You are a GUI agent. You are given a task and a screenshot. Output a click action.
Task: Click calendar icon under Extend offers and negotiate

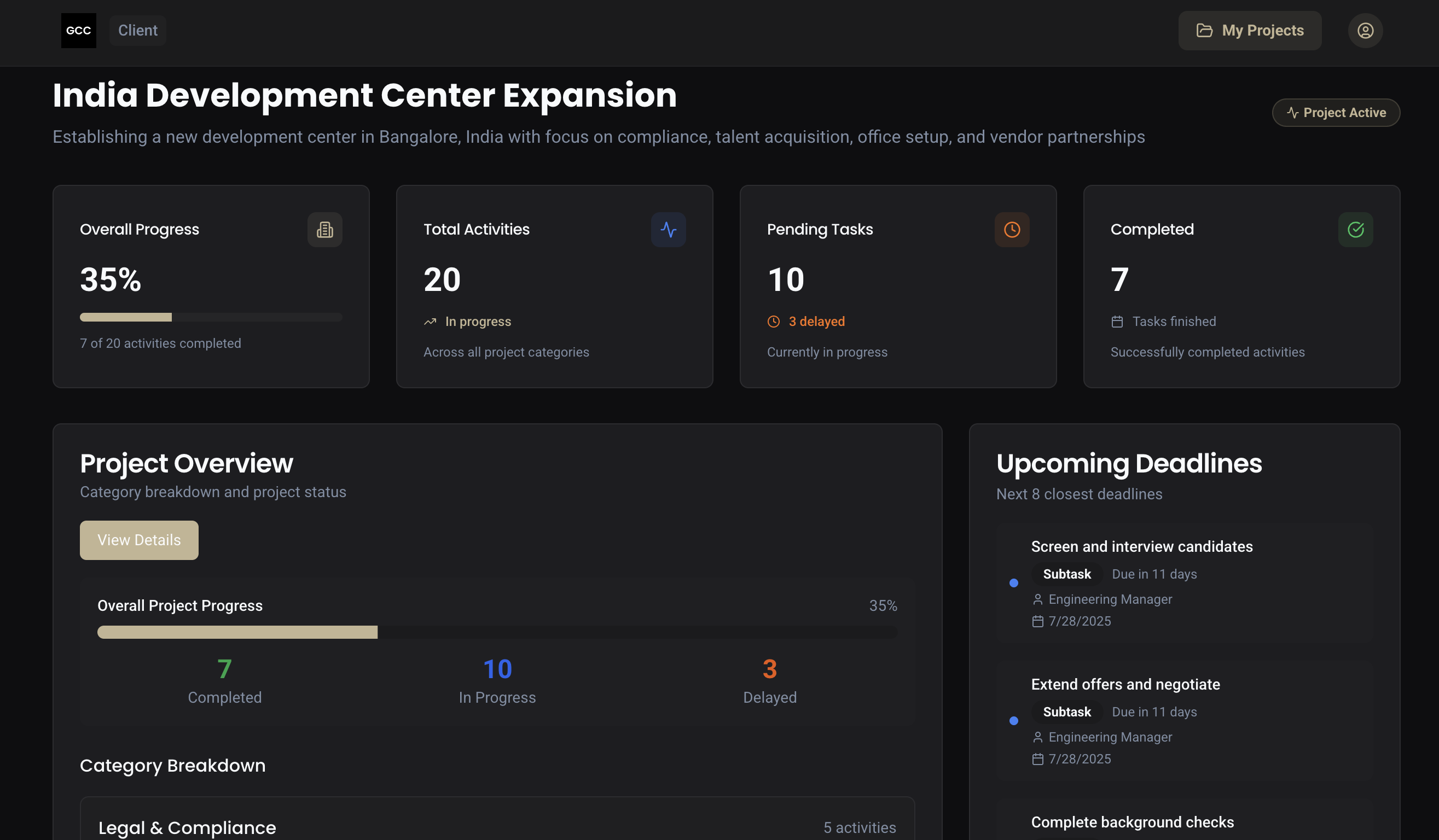tap(1037, 760)
